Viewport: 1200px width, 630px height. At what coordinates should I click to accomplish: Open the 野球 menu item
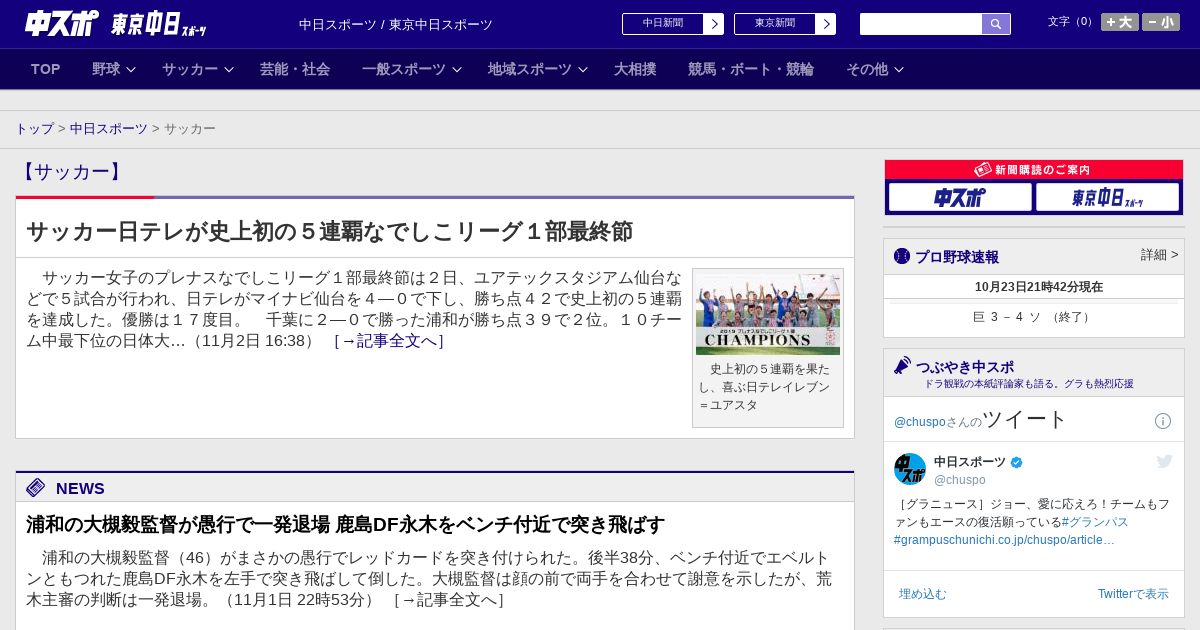click(106, 69)
